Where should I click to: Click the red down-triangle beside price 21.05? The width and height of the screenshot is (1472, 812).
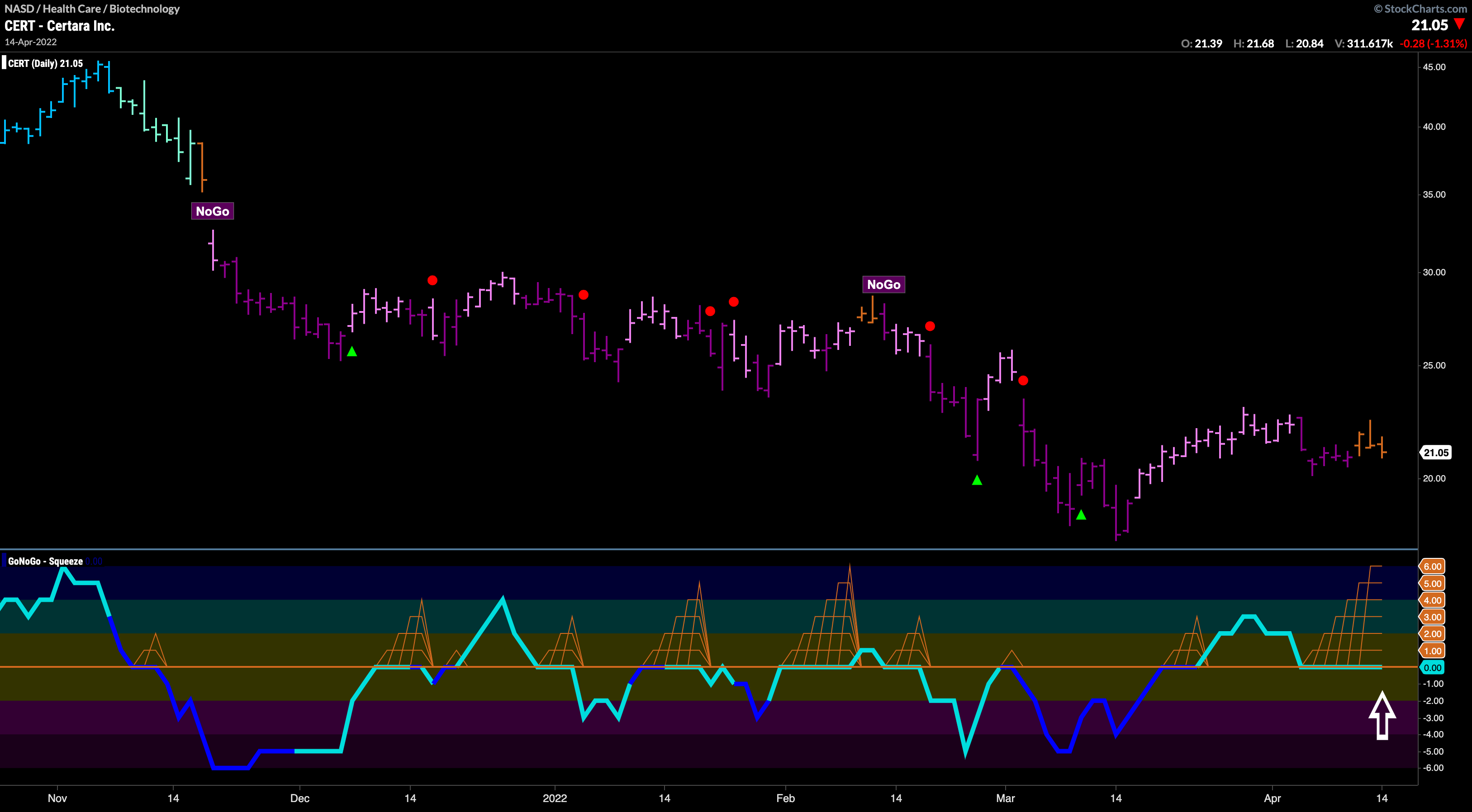pyautogui.click(x=1459, y=24)
